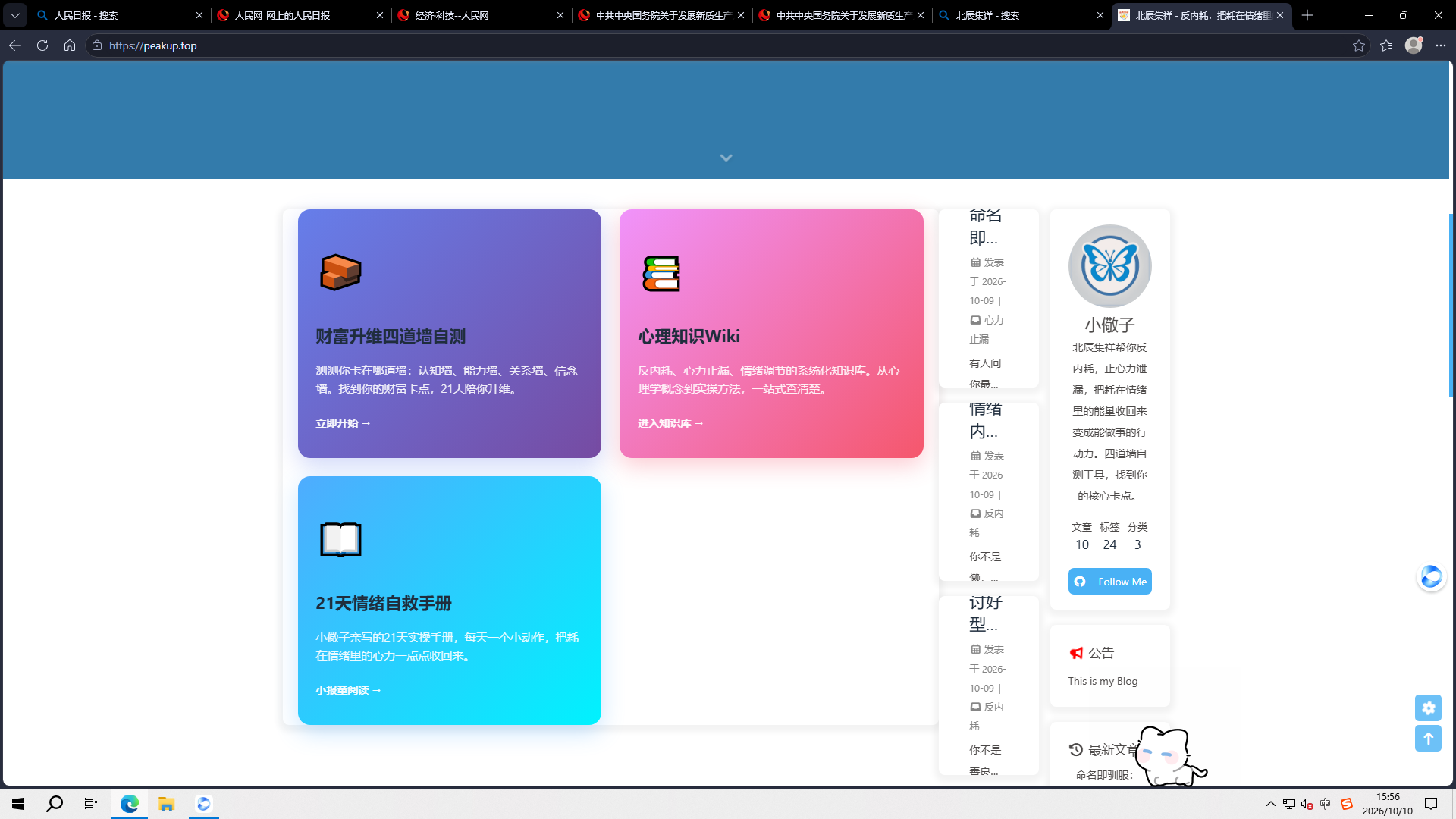
Task: Open the favorites collection icon
Action: click(1386, 45)
